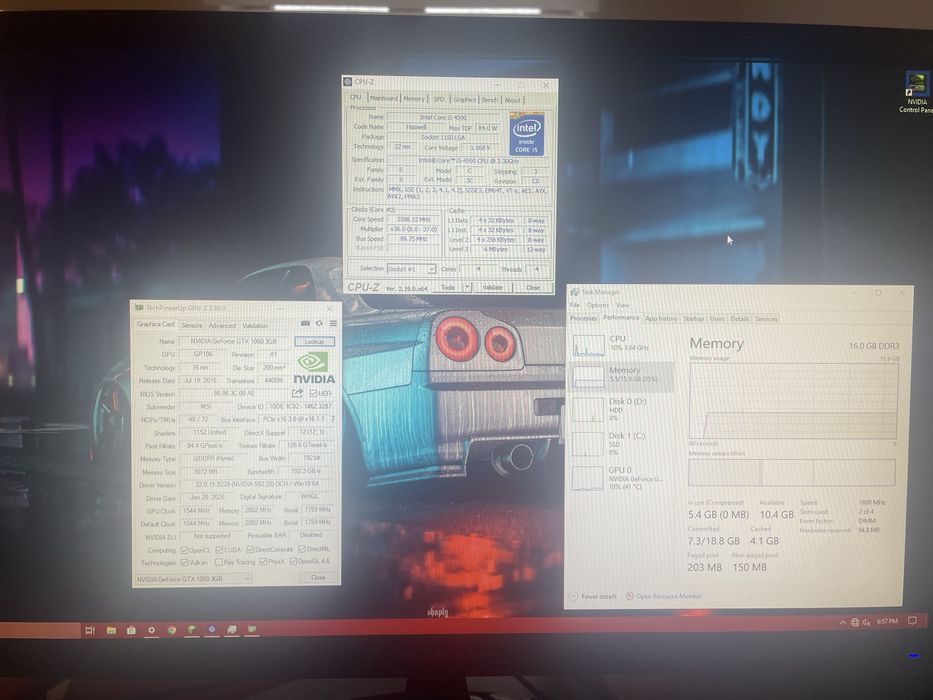Viewport: 933px width, 700px height.
Task: Open Microsoft Store taskbar icon
Action: [x=132, y=630]
